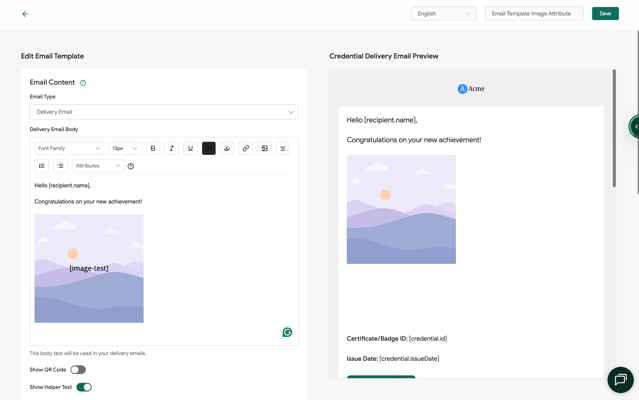This screenshot has height=400, width=639.
Task: Pick the highlight color tool
Action: point(227,148)
